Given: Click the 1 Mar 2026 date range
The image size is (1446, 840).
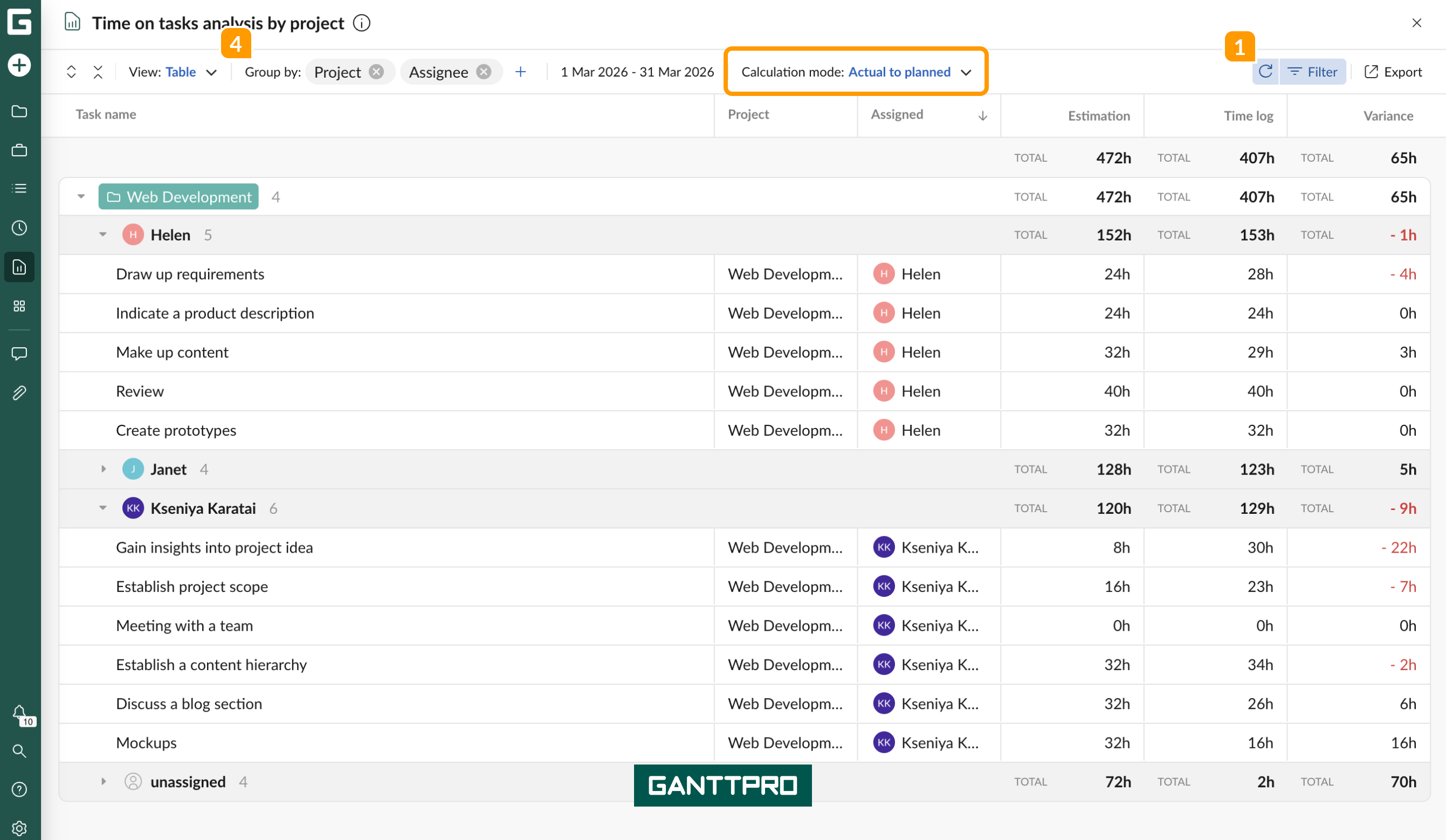Looking at the screenshot, I should tap(637, 72).
